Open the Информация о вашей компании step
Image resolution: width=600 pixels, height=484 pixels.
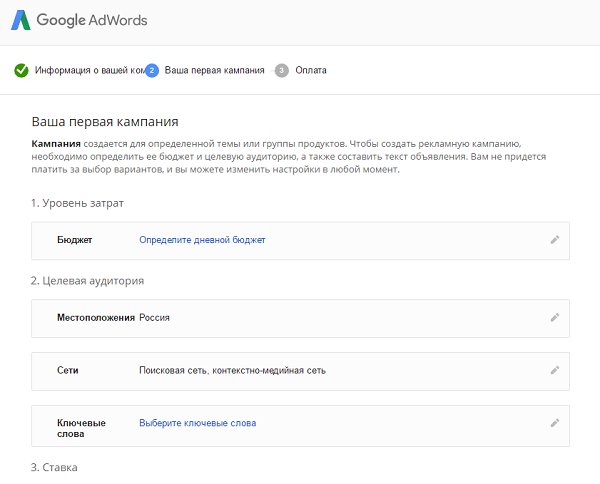point(90,70)
